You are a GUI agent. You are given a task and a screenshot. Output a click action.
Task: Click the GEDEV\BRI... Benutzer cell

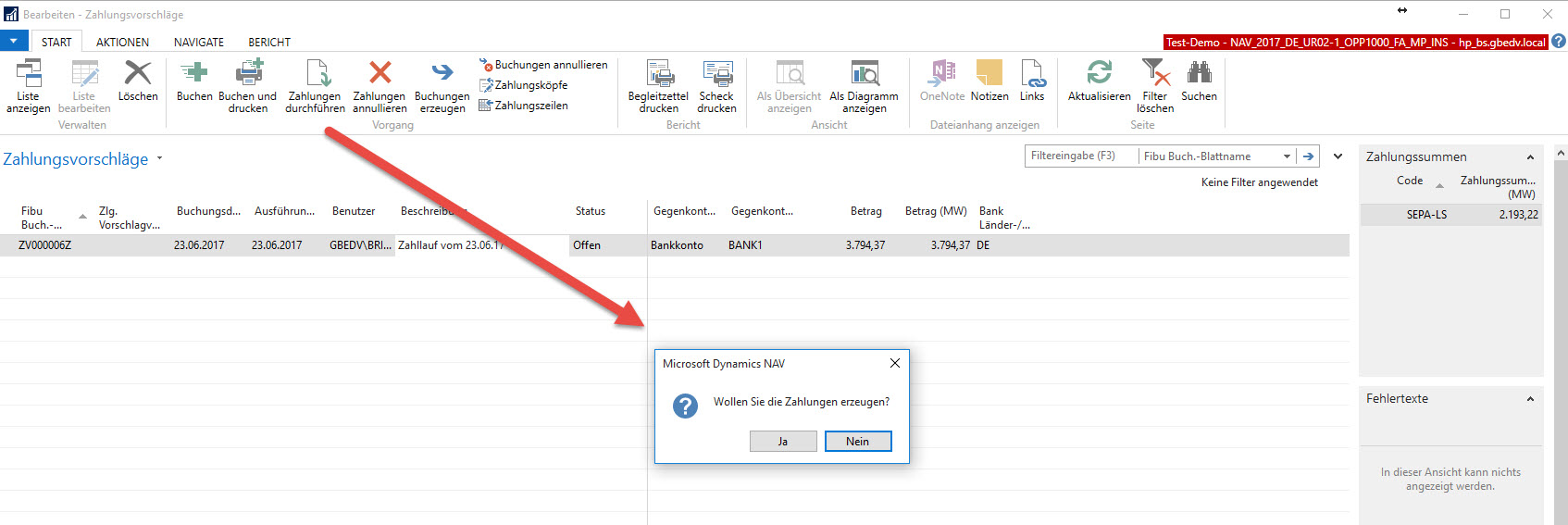(x=361, y=245)
